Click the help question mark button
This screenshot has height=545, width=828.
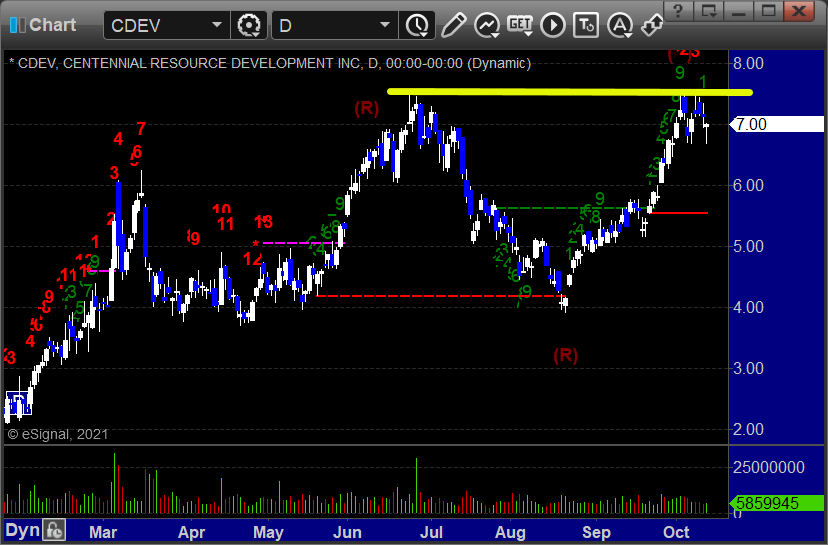[x=678, y=11]
